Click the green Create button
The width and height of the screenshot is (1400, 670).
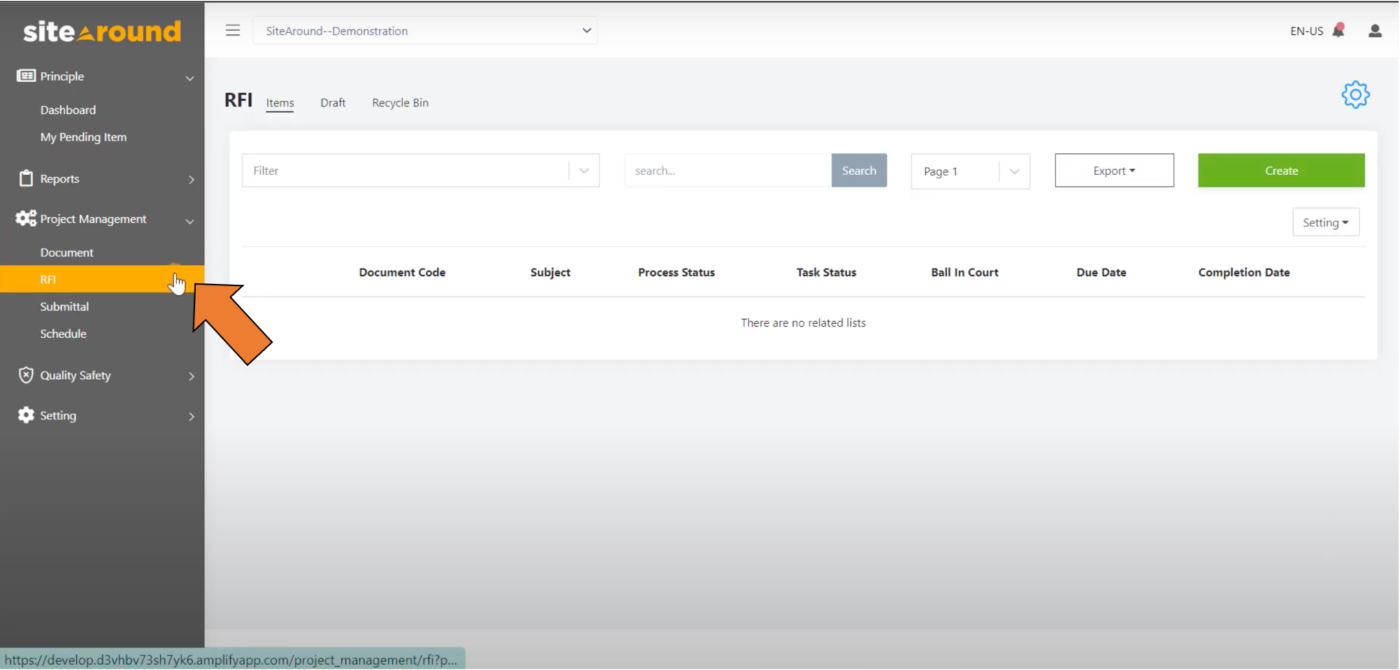coord(1280,170)
